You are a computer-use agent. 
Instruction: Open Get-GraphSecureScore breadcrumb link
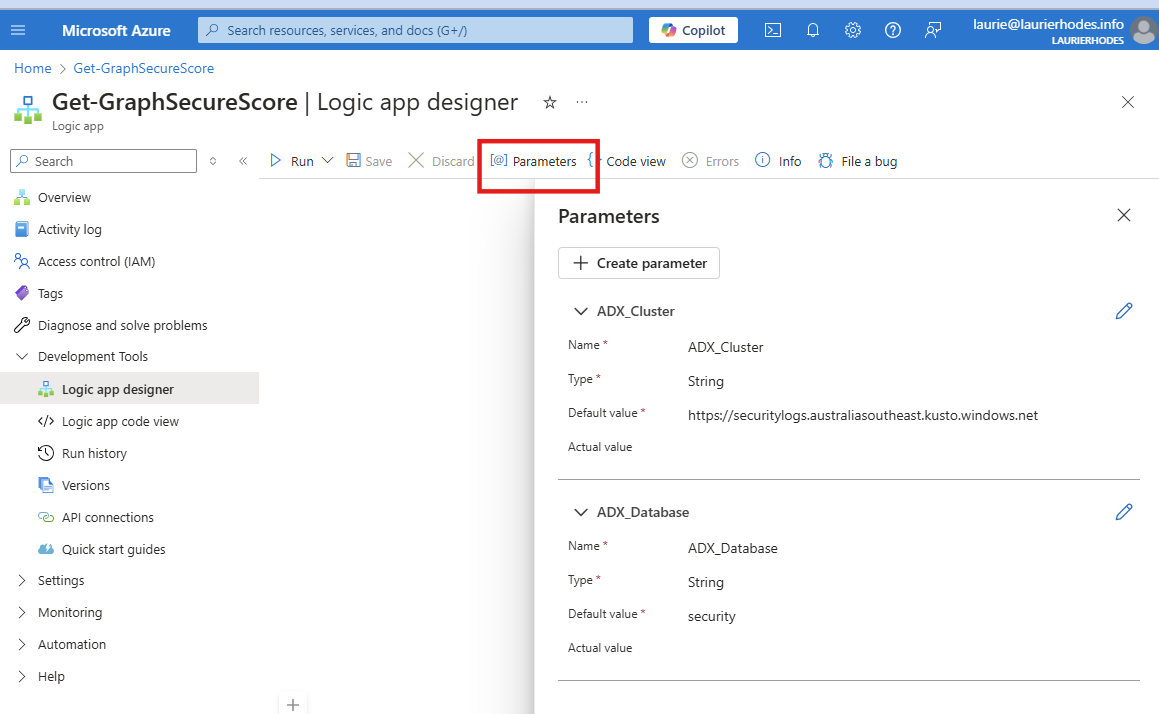pyautogui.click(x=143, y=68)
